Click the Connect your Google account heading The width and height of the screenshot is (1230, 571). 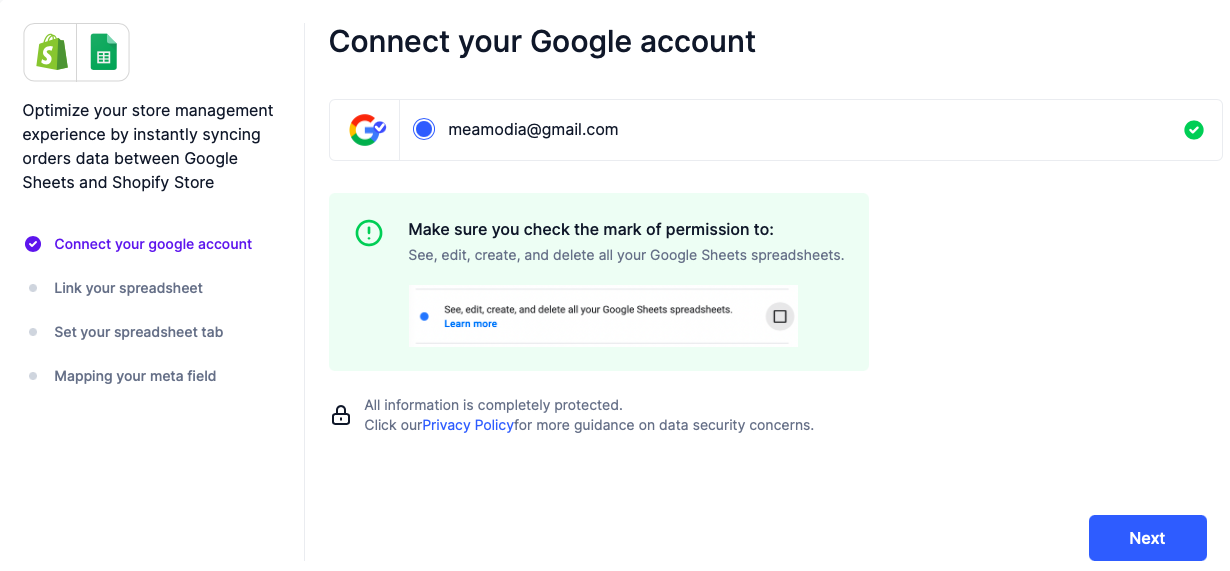(542, 42)
